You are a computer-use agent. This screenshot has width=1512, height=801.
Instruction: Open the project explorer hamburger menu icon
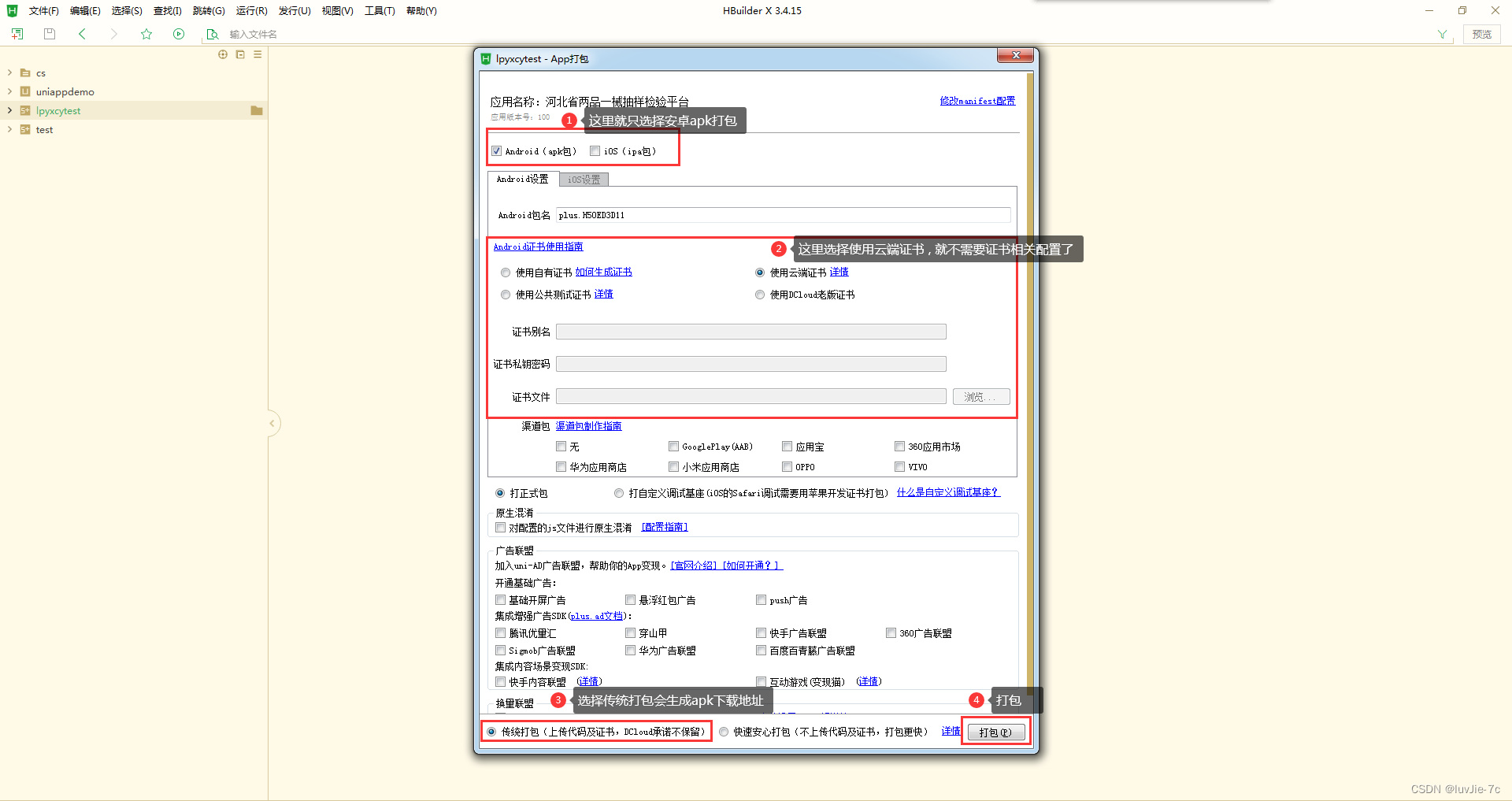coord(257,54)
